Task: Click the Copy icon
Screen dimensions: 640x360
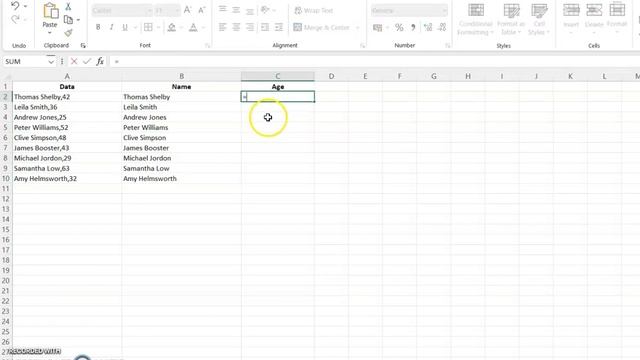Action: (68, 20)
